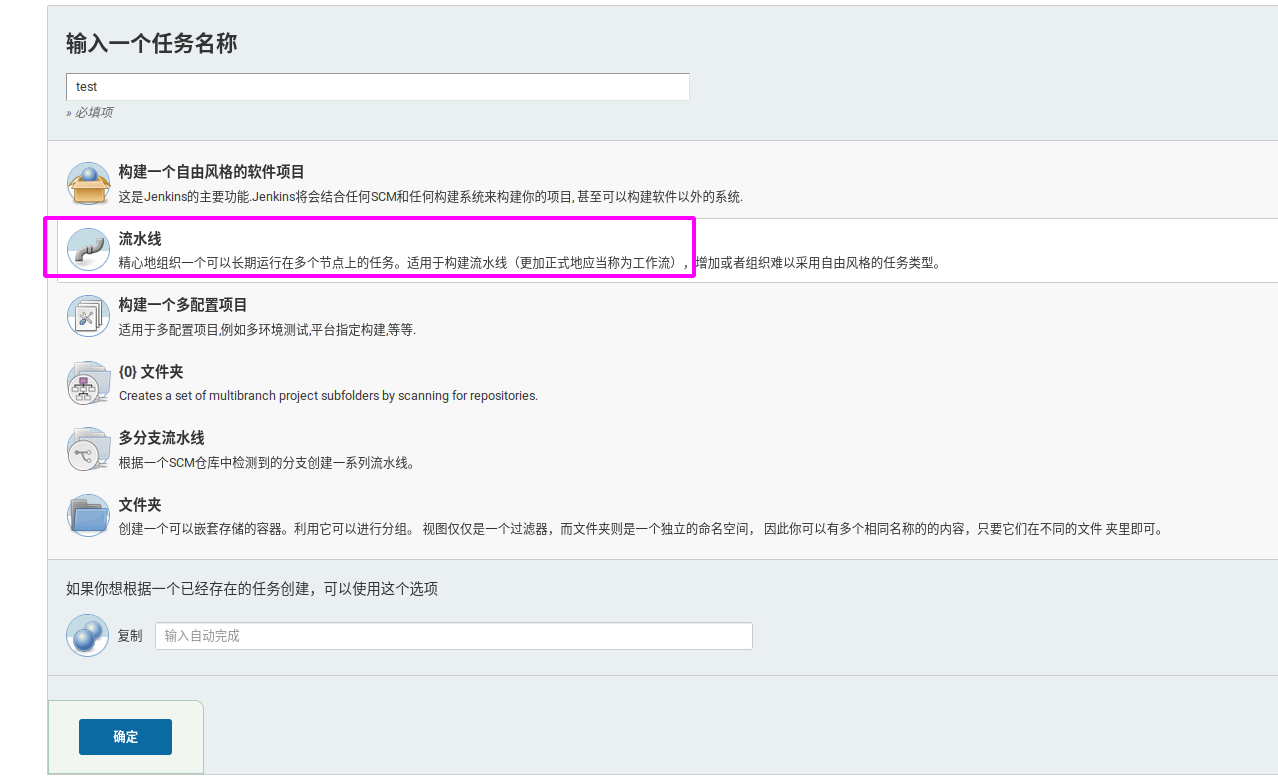The height and width of the screenshot is (777, 1278).
Task: Focus the 输入自动完成 copy-from field
Action: [454, 636]
